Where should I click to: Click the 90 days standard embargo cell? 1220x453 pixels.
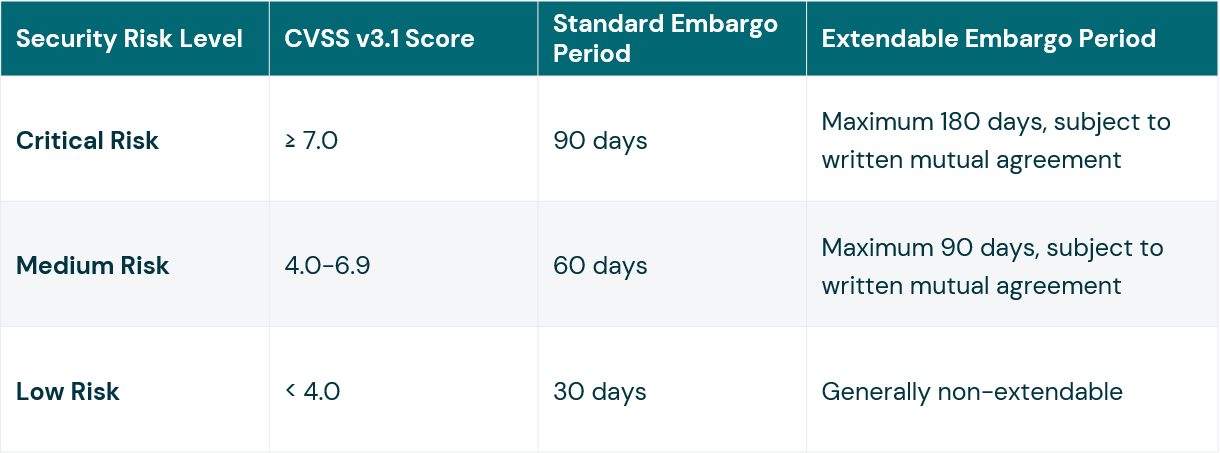coord(600,140)
